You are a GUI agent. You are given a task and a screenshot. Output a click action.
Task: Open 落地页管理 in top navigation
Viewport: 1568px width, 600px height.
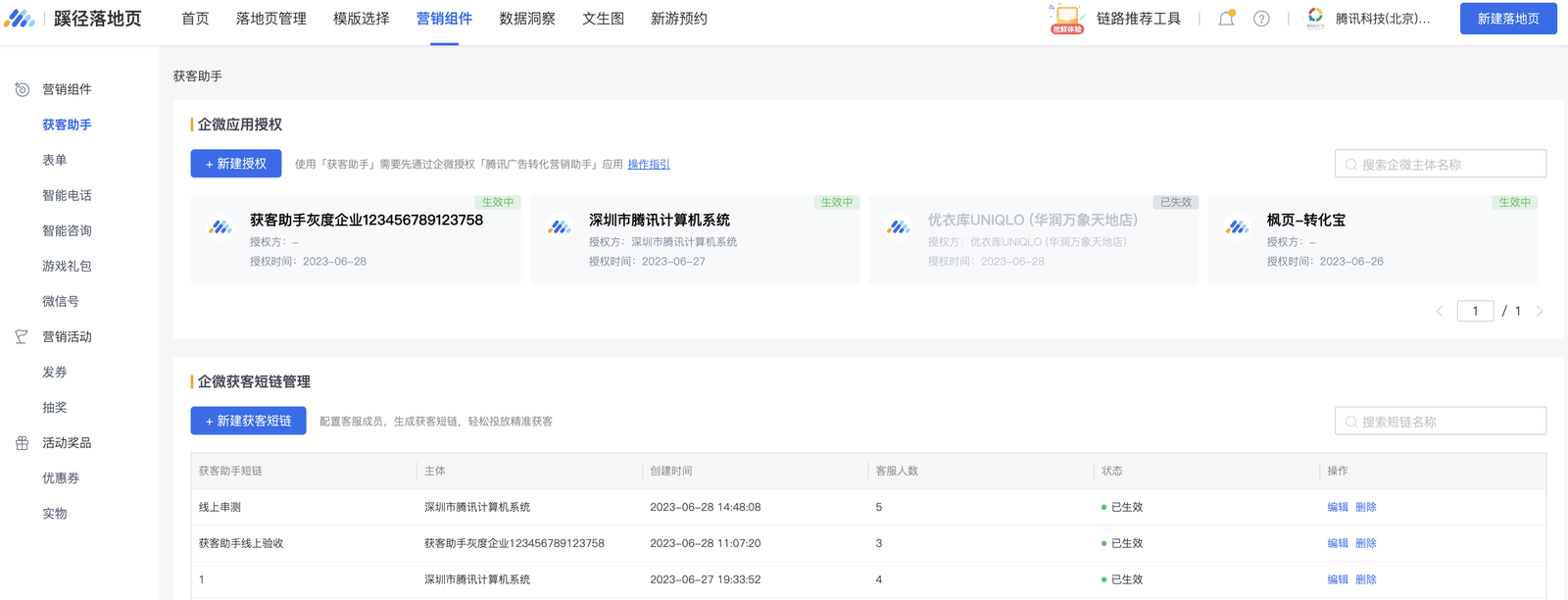click(271, 19)
